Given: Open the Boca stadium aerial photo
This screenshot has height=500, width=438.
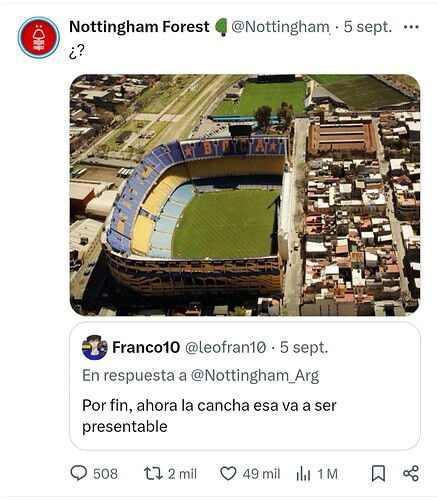Looking at the screenshot, I should [x=245, y=195].
